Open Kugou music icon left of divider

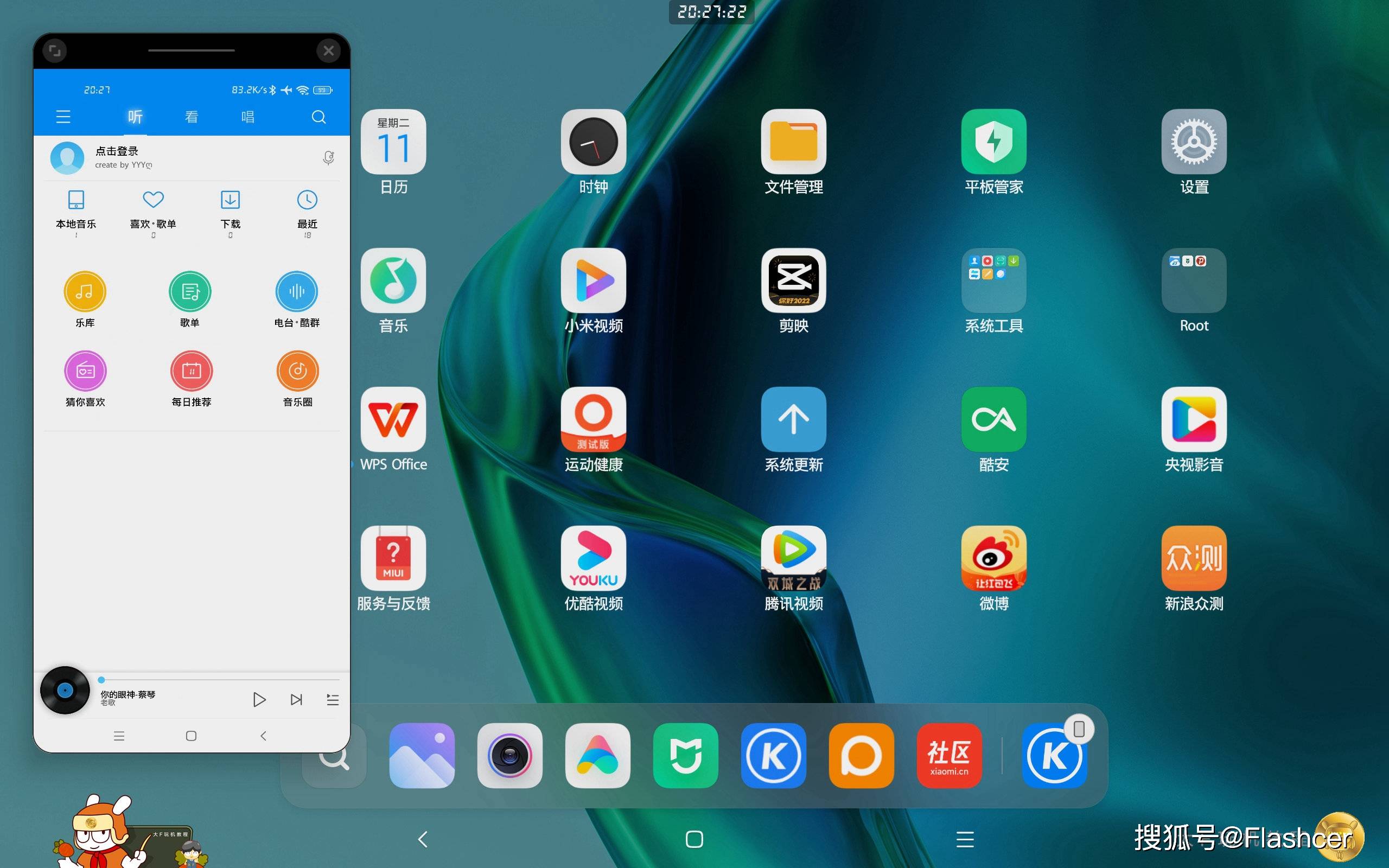tap(773, 756)
